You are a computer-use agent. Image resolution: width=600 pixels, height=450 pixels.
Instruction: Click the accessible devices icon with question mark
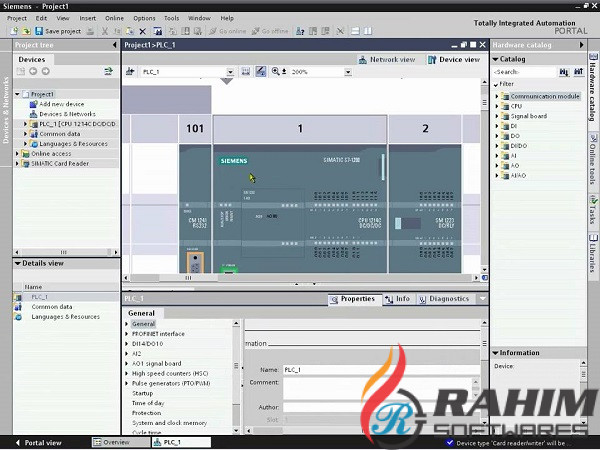300,31
